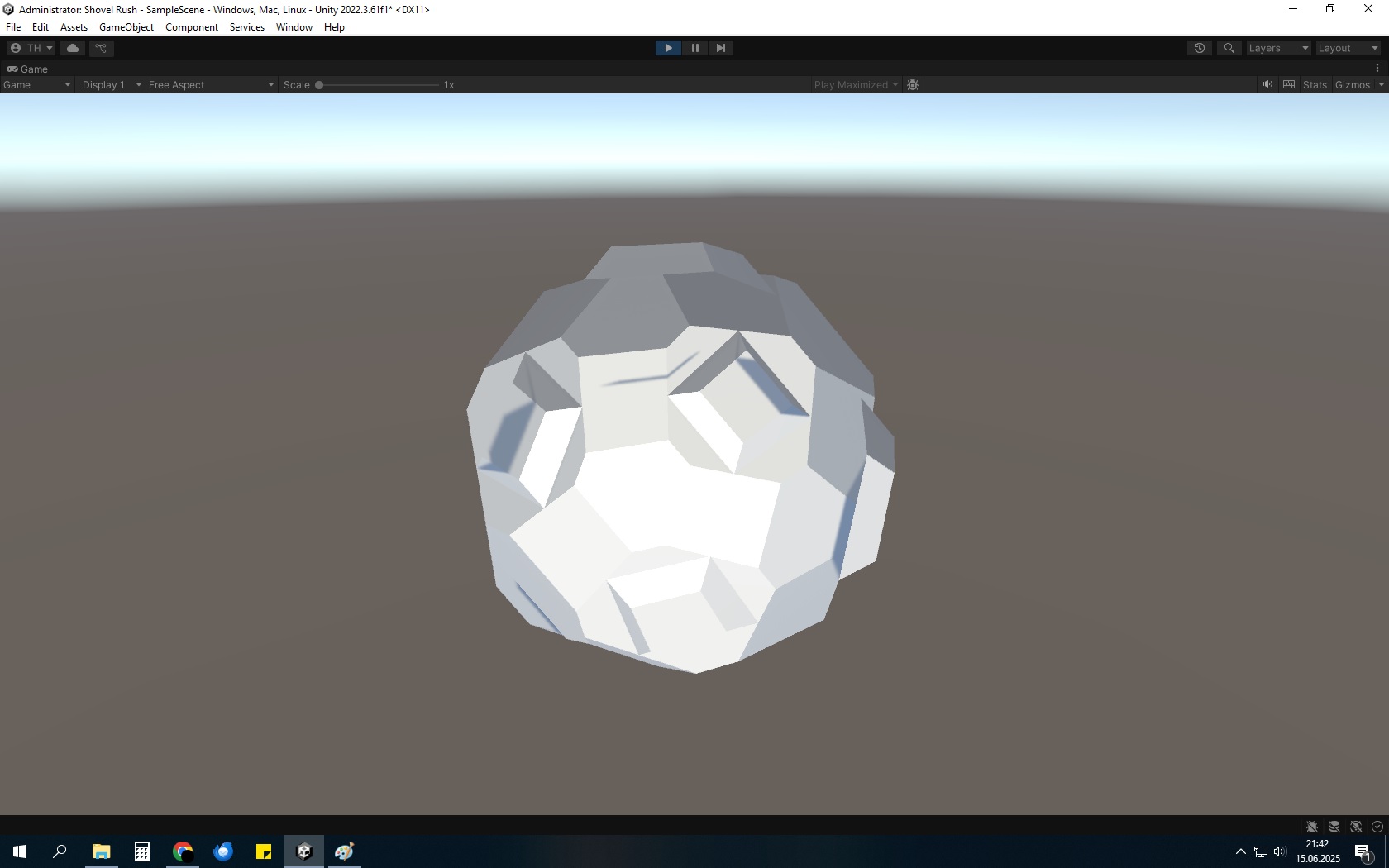The width and height of the screenshot is (1389, 868).
Task: Open the Display 1 dropdown
Action: tap(112, 84)
